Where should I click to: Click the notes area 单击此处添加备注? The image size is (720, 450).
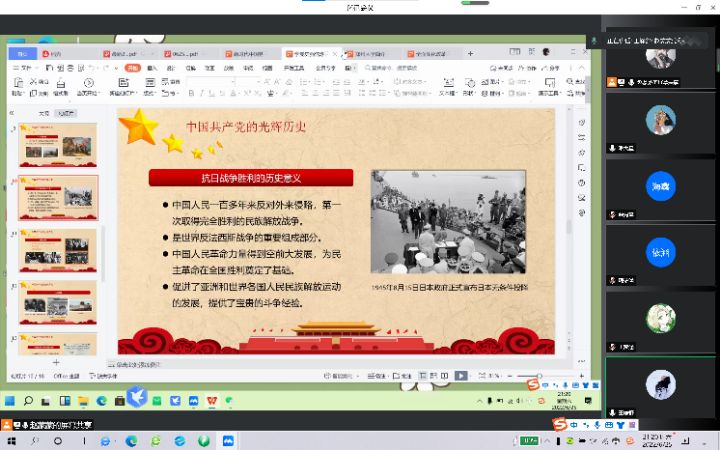[x=140, y=364]
